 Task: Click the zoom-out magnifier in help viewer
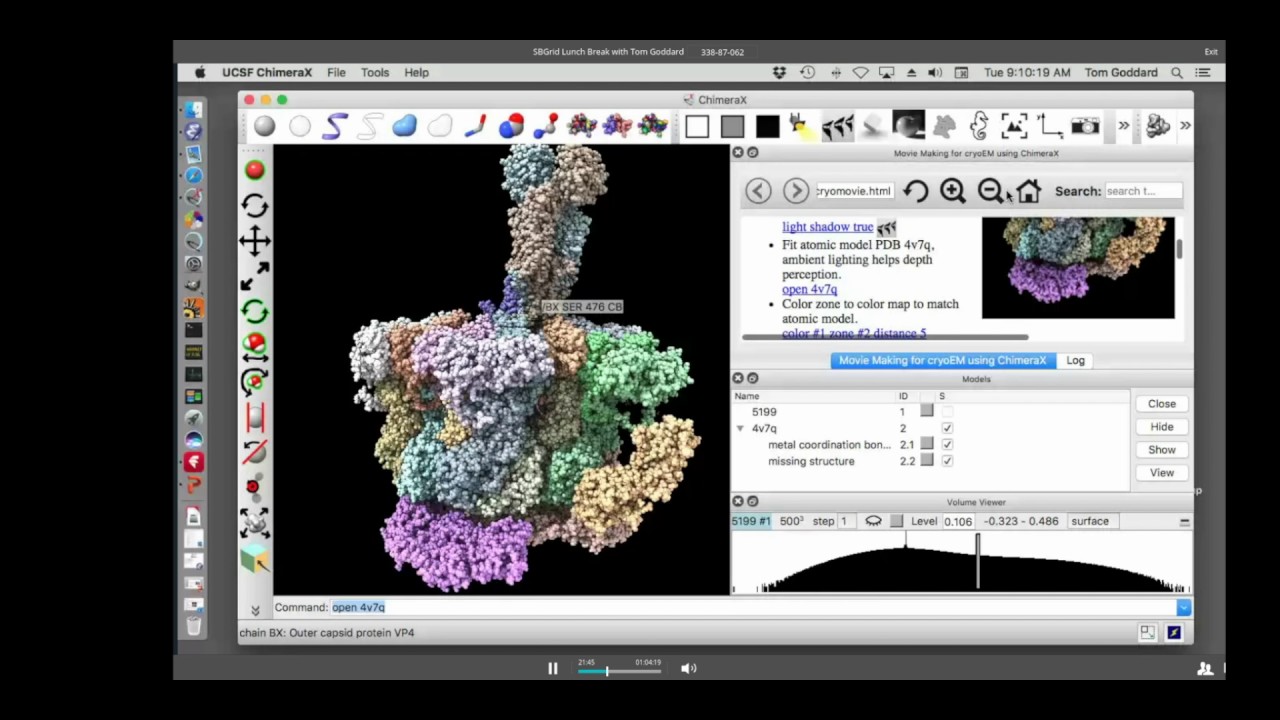[990, 191]
